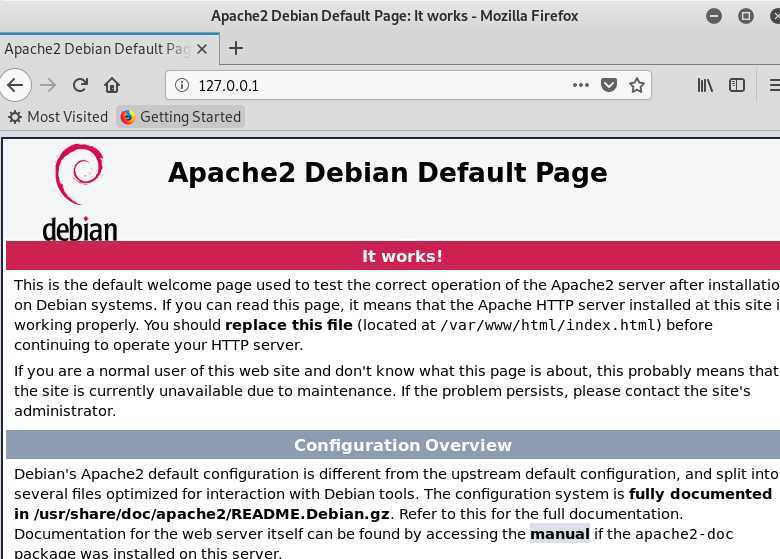Screen dimensions: 780x559
Task: Bookmark this page with star icon
Action: click(637, 85)
